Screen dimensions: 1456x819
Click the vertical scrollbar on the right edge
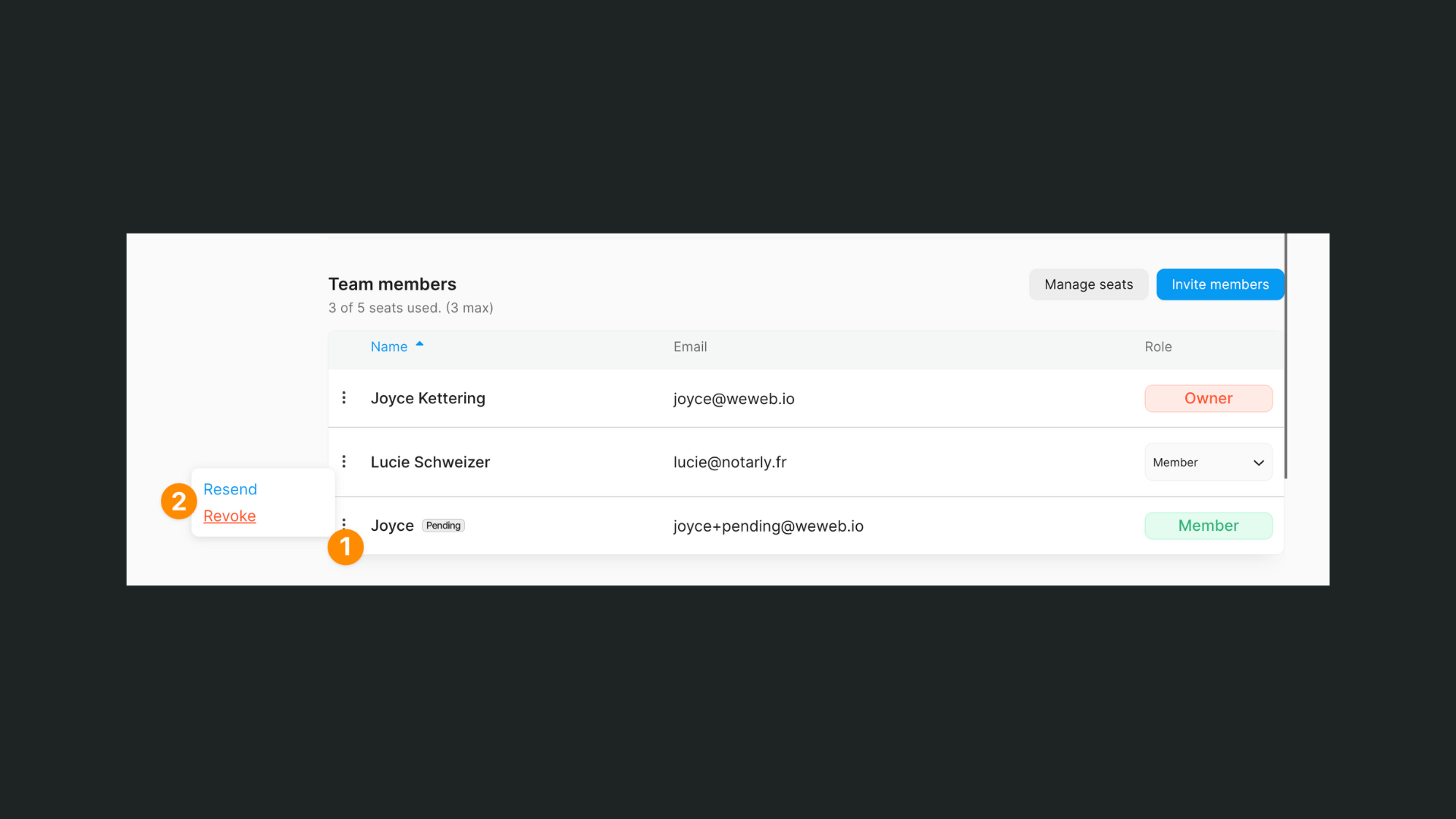pos(1286,356)
